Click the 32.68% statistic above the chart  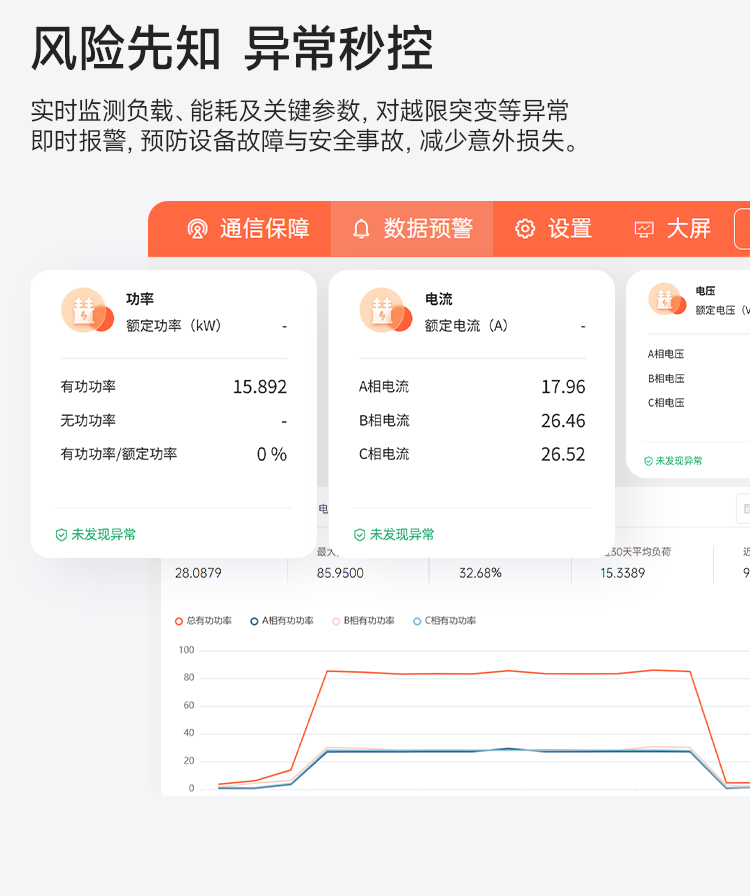480,573
